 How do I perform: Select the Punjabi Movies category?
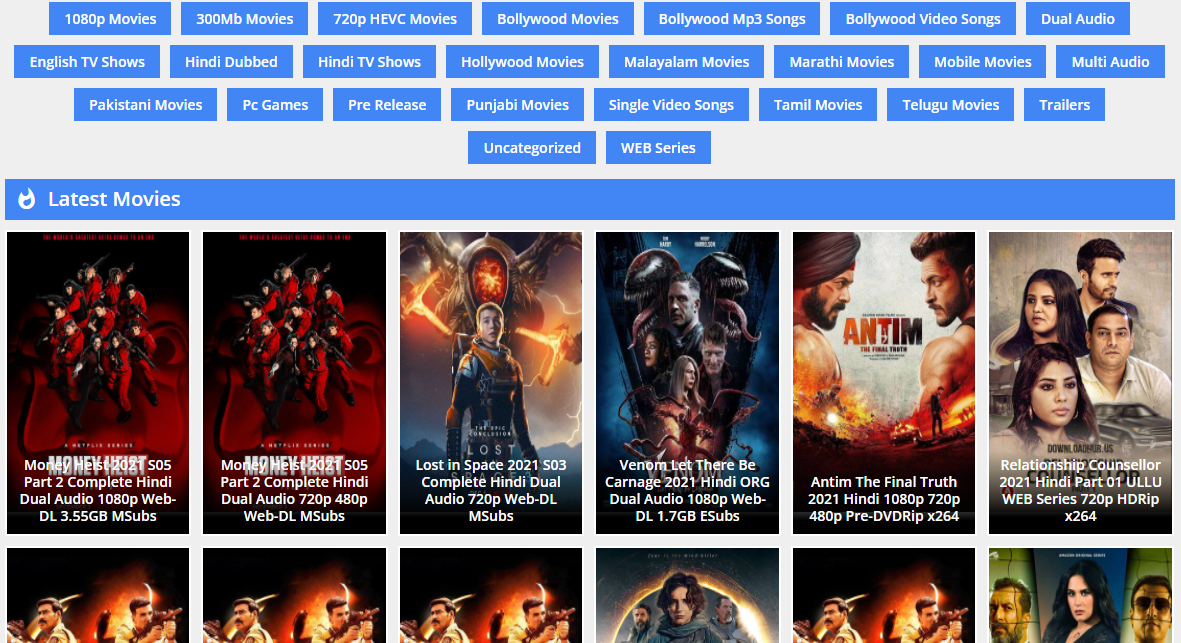coord(517,105)
